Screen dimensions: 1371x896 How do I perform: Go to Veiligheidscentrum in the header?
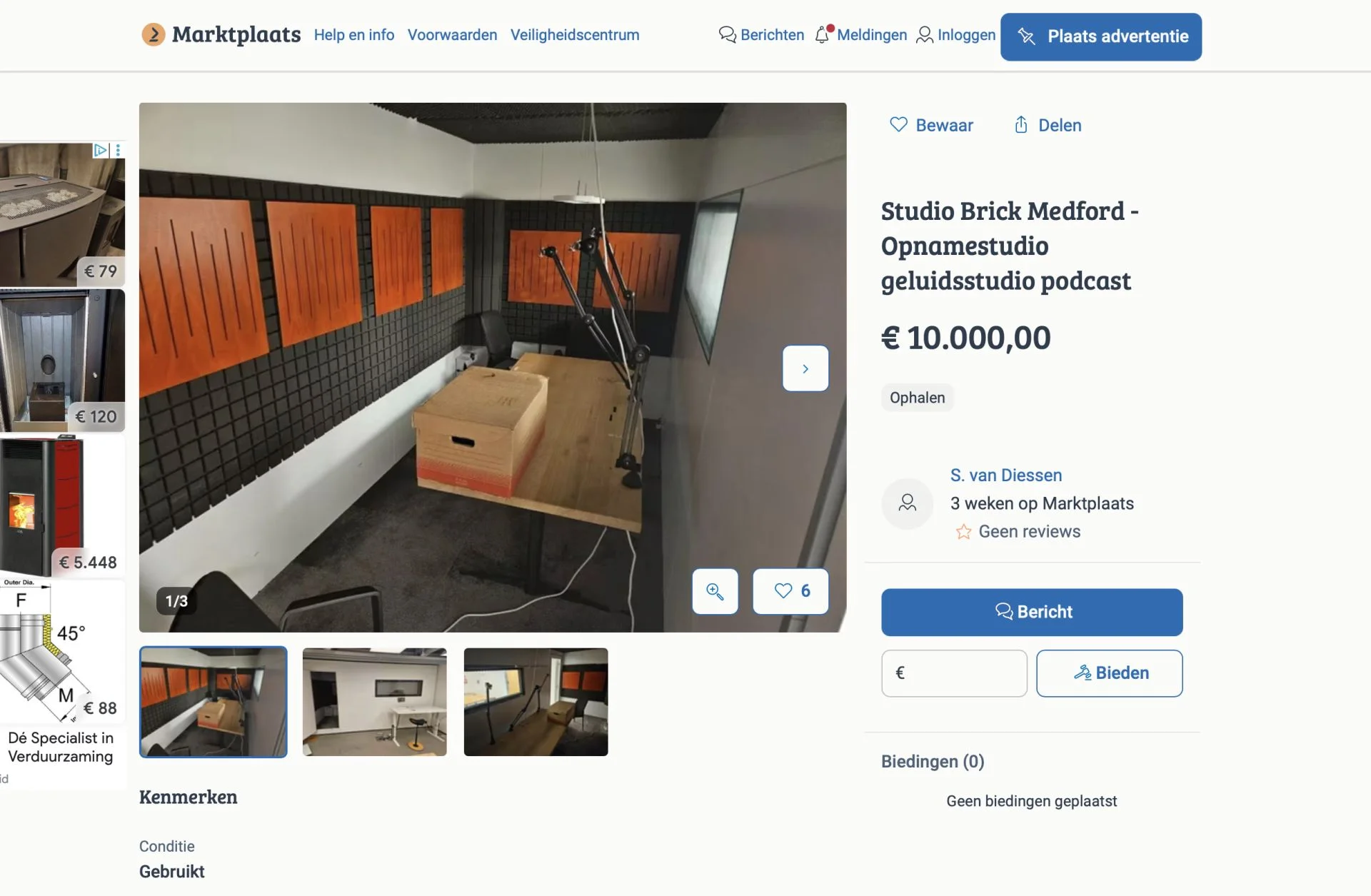click(575, 35)
